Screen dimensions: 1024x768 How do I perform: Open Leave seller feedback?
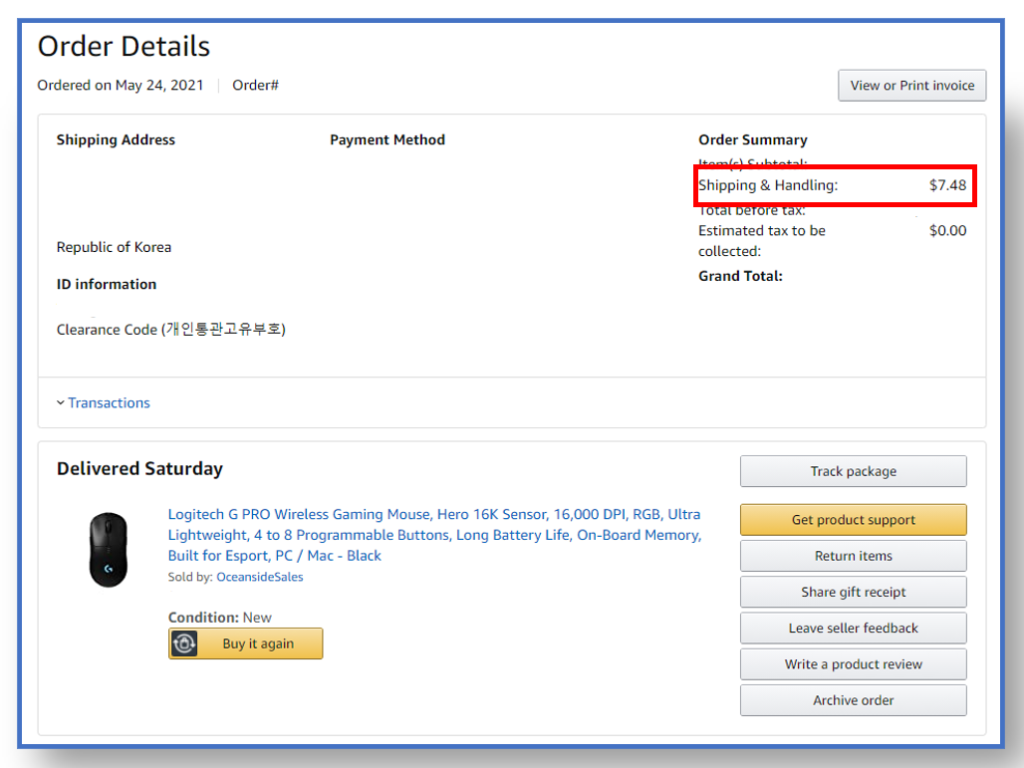[x=853, y=628]
